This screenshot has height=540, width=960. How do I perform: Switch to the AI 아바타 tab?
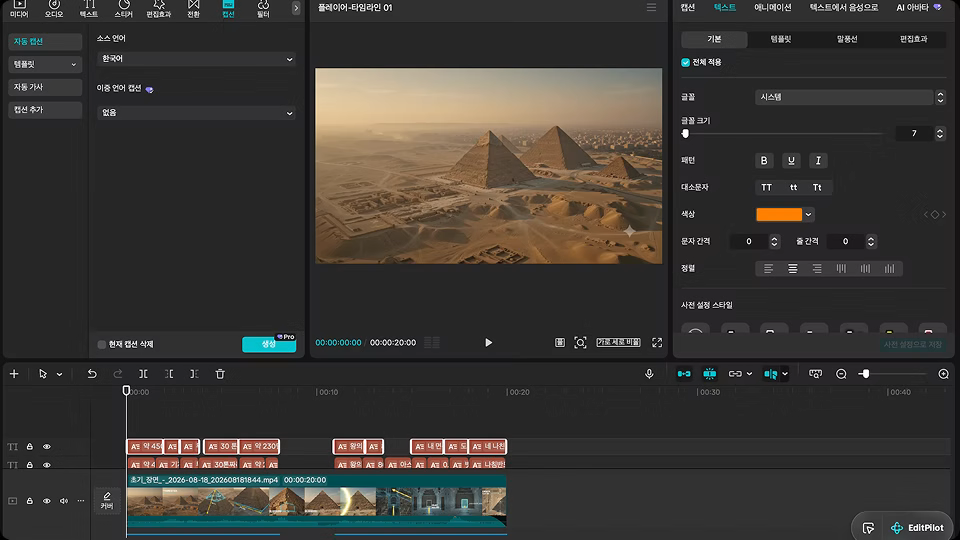click(x=919, y=7)
